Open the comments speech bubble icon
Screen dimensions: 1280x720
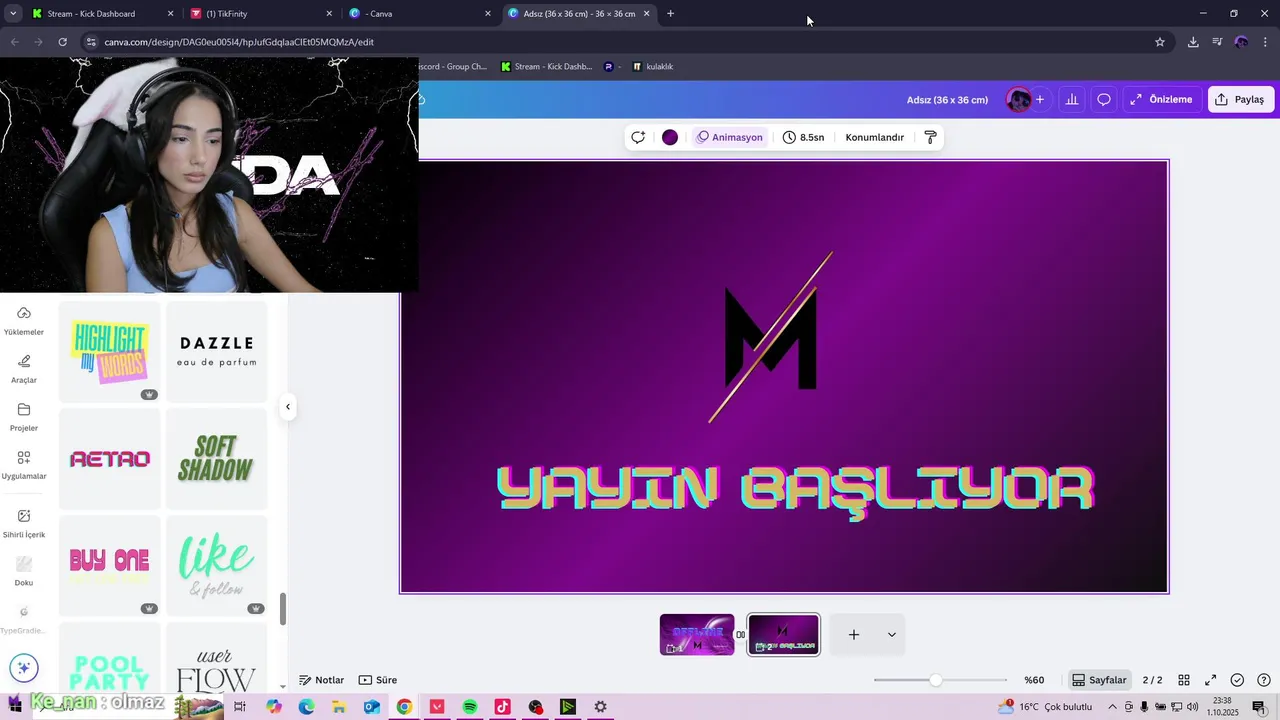pyautogui.click(x=1104, y=100)
